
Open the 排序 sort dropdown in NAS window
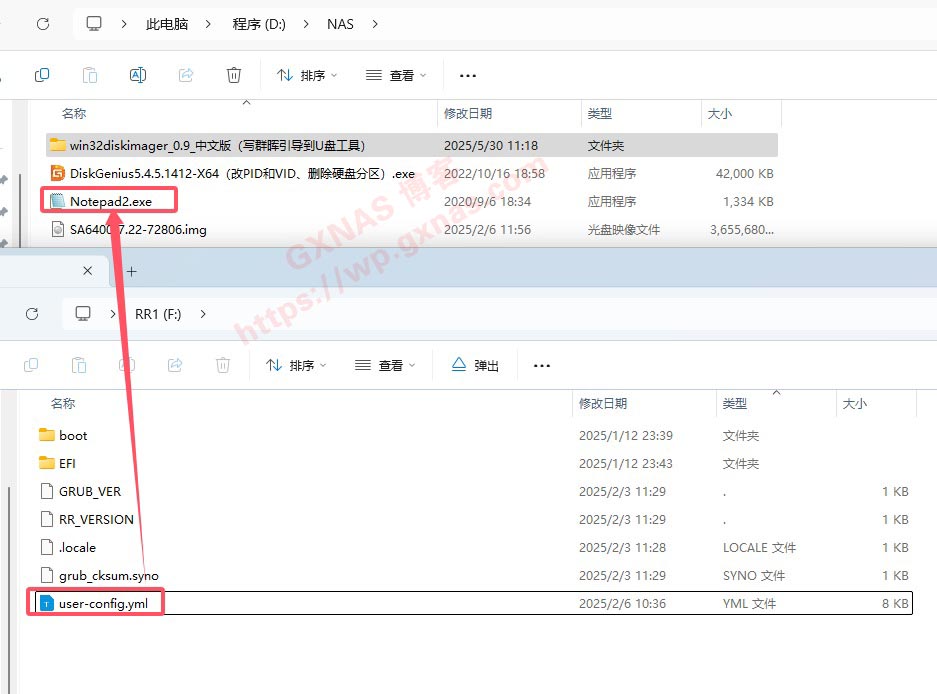(307, 75)
